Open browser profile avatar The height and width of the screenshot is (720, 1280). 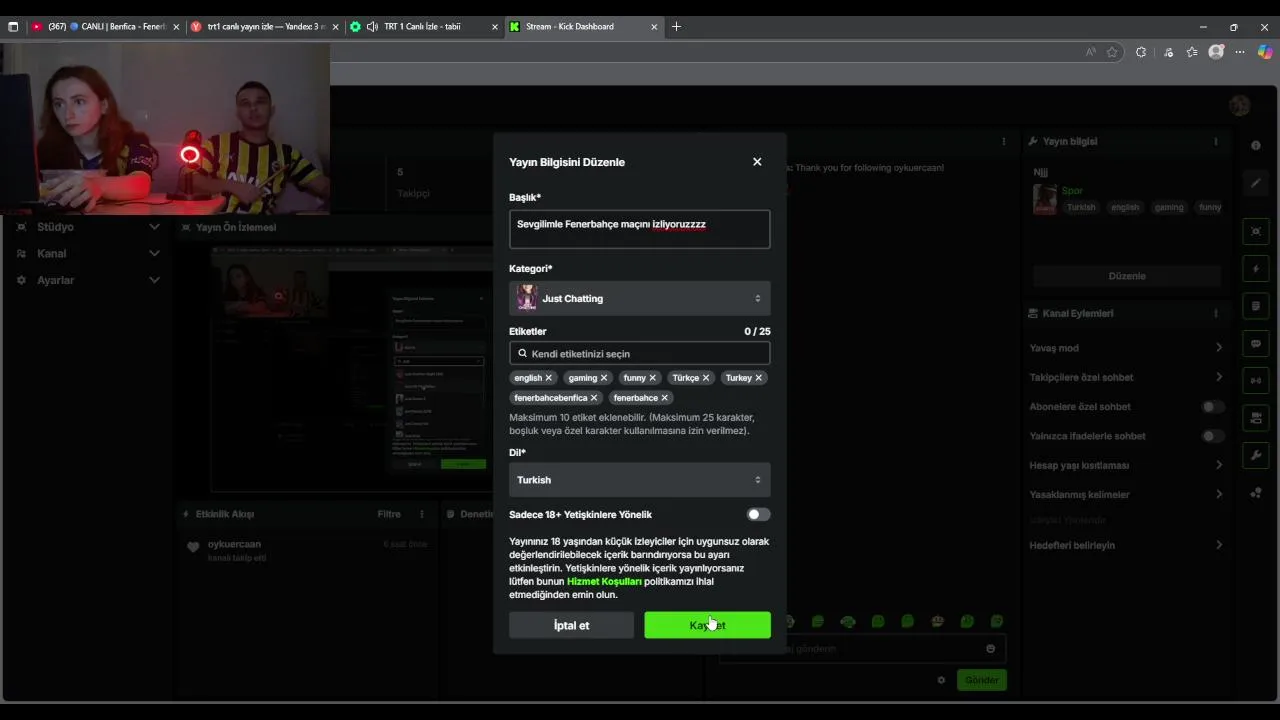(x=1216, y=52)
